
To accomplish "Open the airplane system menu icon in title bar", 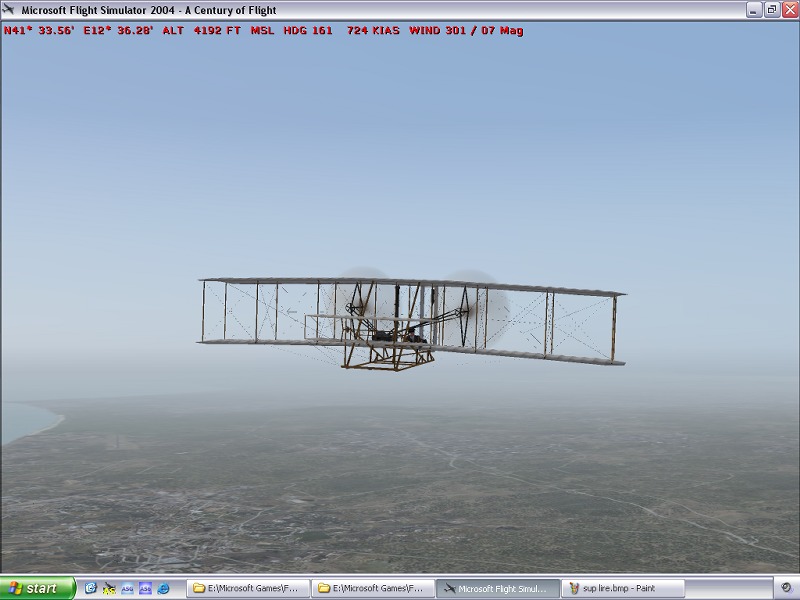I will coord(9,9).
